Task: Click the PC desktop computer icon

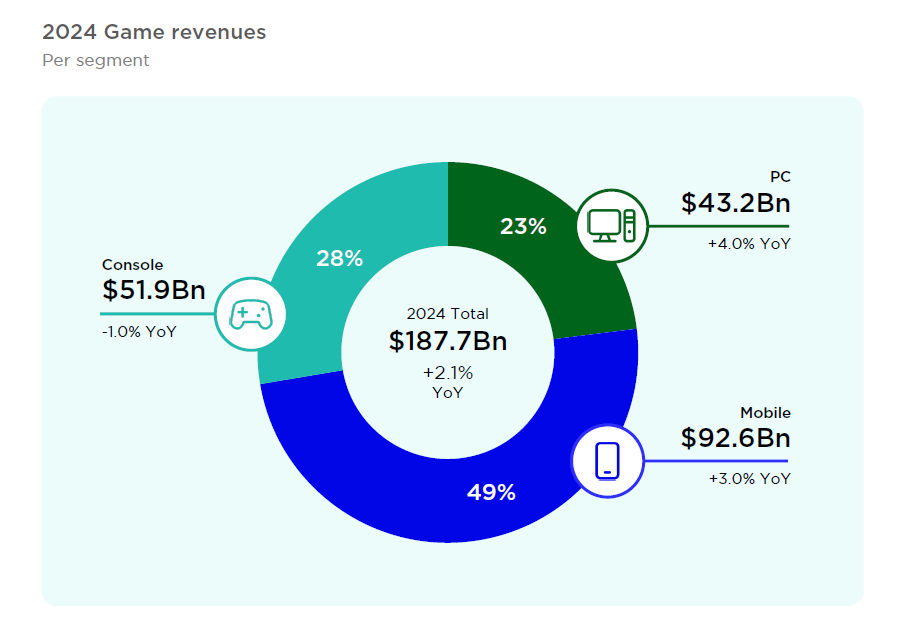Action: point(612,225)
